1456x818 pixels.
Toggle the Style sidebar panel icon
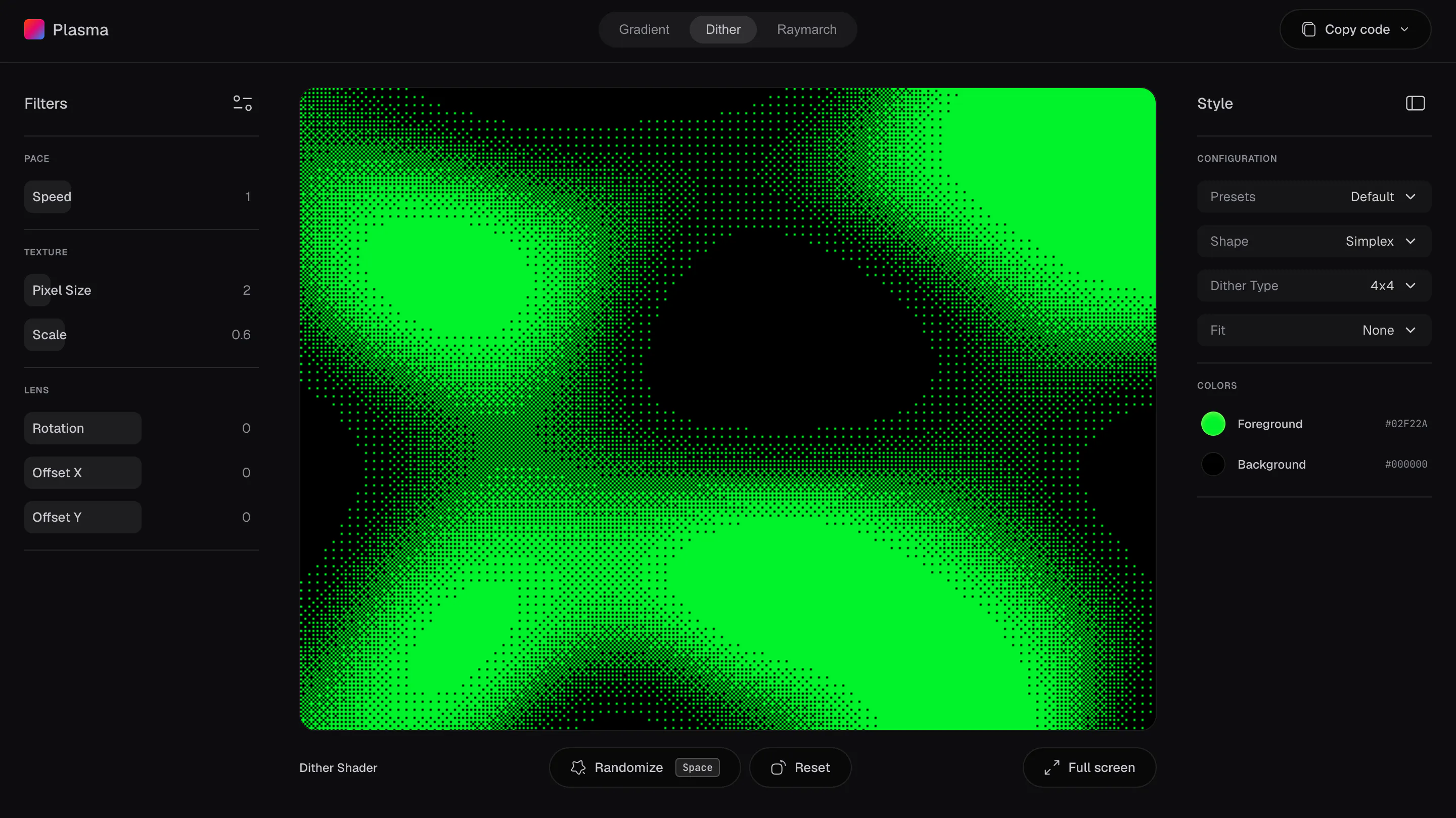[1416, 103]
